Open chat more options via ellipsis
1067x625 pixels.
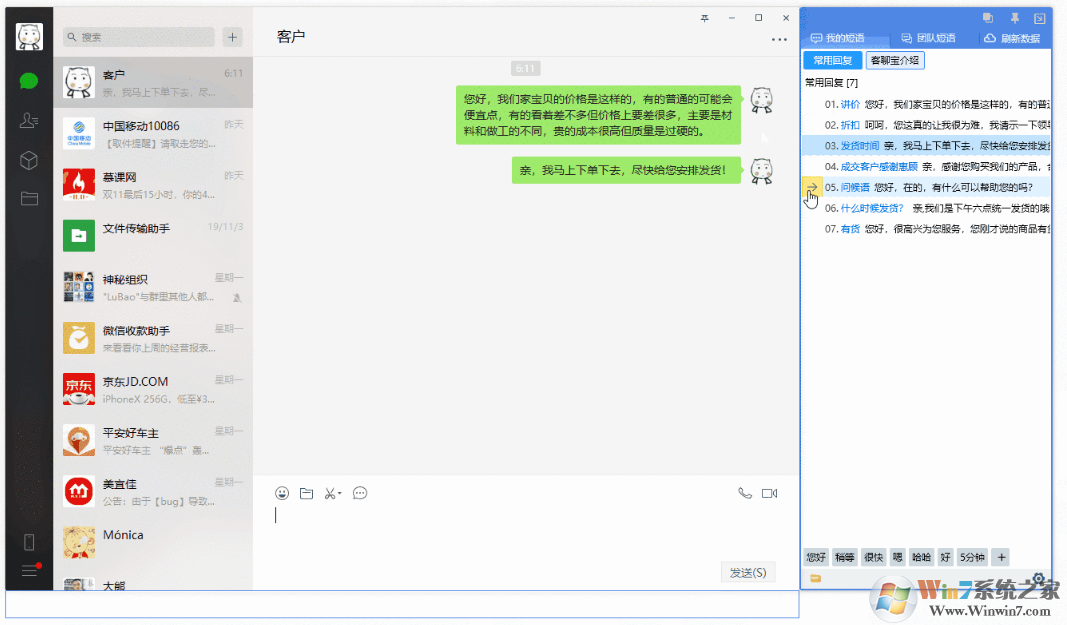[x=779, y=37]
